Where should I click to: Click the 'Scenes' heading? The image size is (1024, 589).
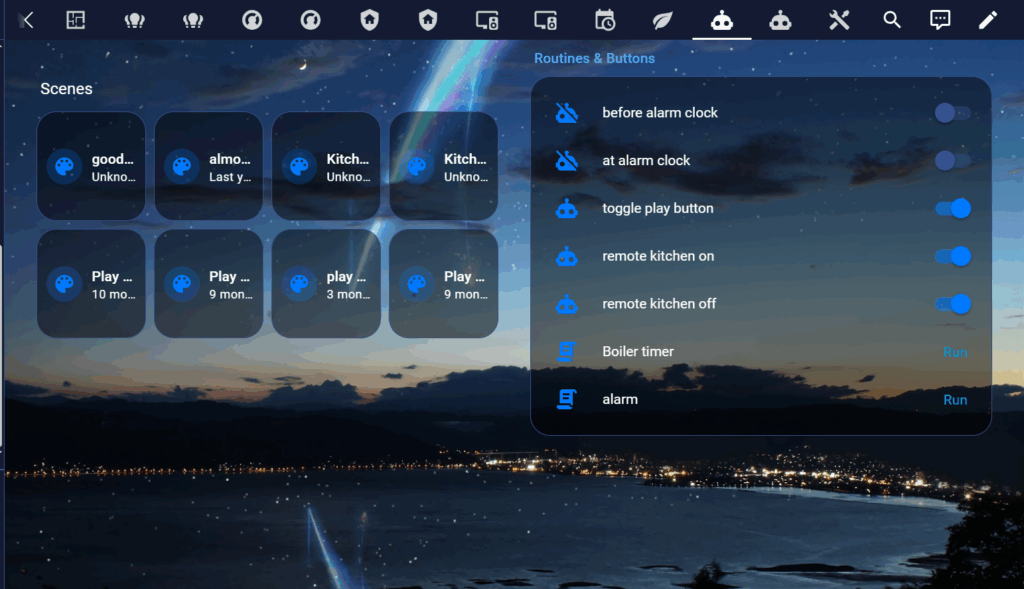pyautogui.click(x=66, y=89)
